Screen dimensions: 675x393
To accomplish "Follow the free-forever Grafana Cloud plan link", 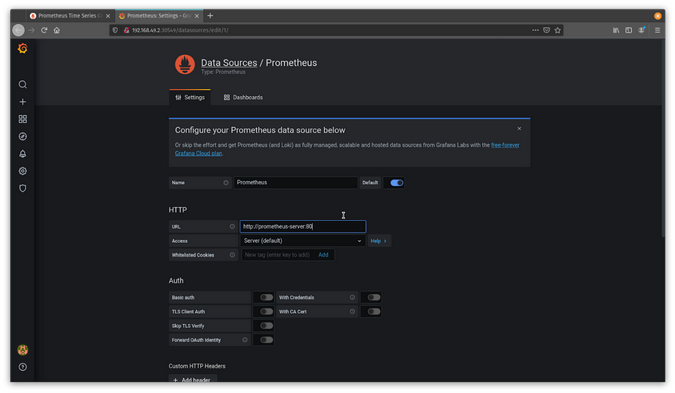I will pyautogui.click(x=347, y=149).
